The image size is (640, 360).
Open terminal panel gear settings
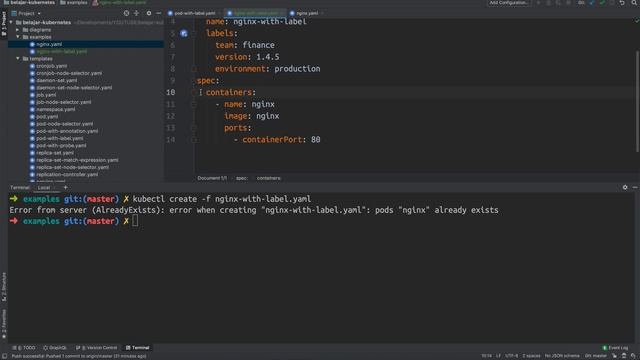pyautogui.click(x=625, y=187)
